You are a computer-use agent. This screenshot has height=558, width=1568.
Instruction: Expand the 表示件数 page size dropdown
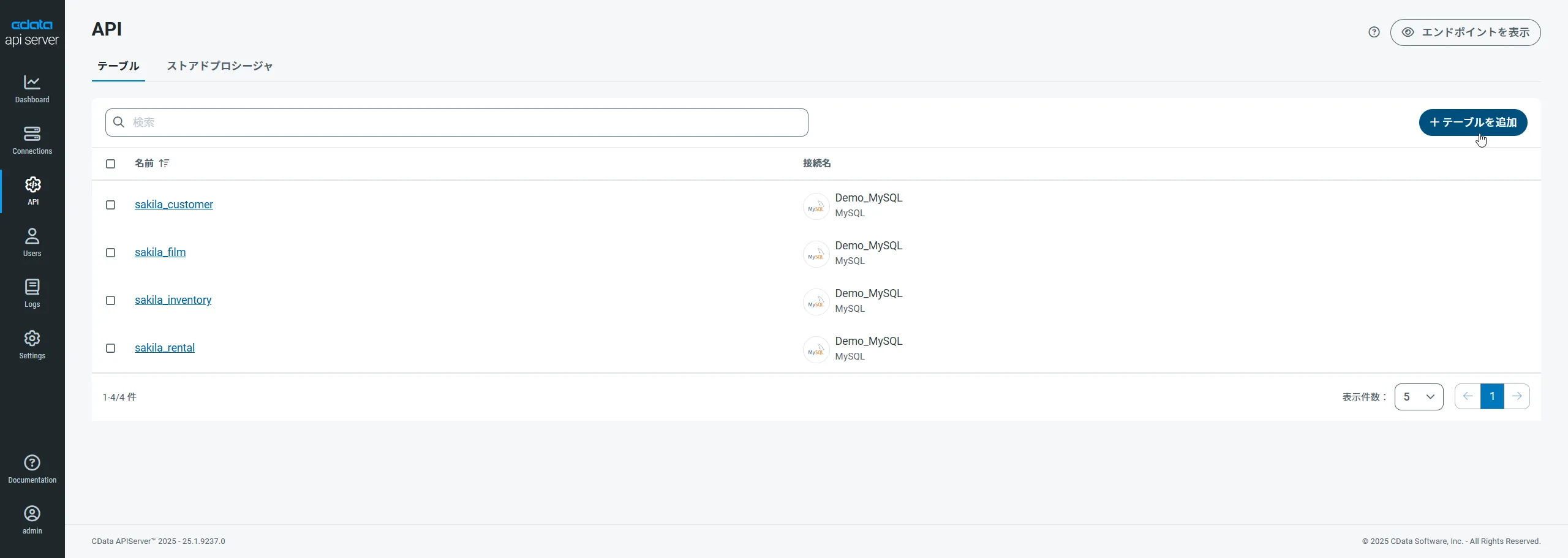coord(1419,397)
